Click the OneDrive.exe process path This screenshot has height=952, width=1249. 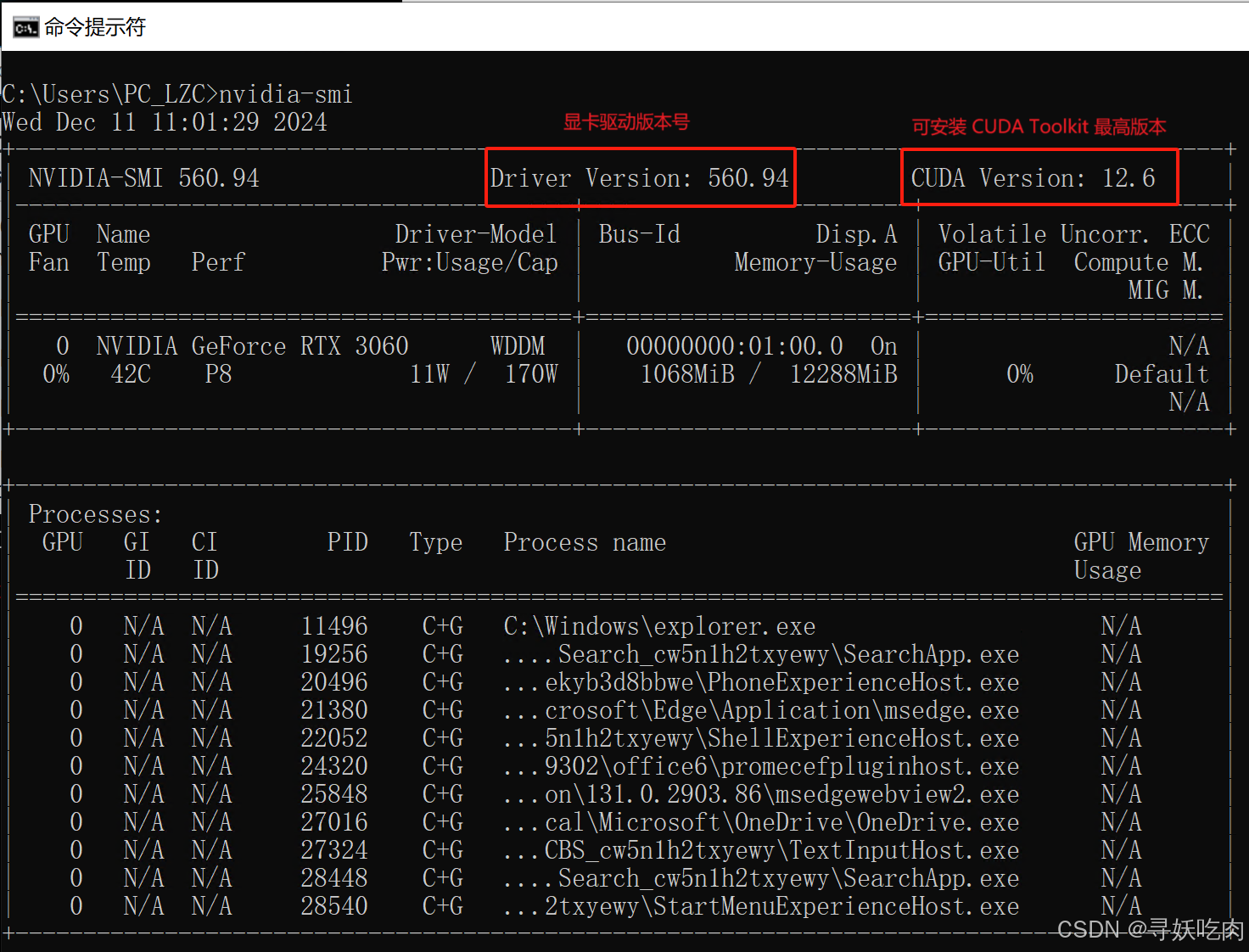point(761,822)
